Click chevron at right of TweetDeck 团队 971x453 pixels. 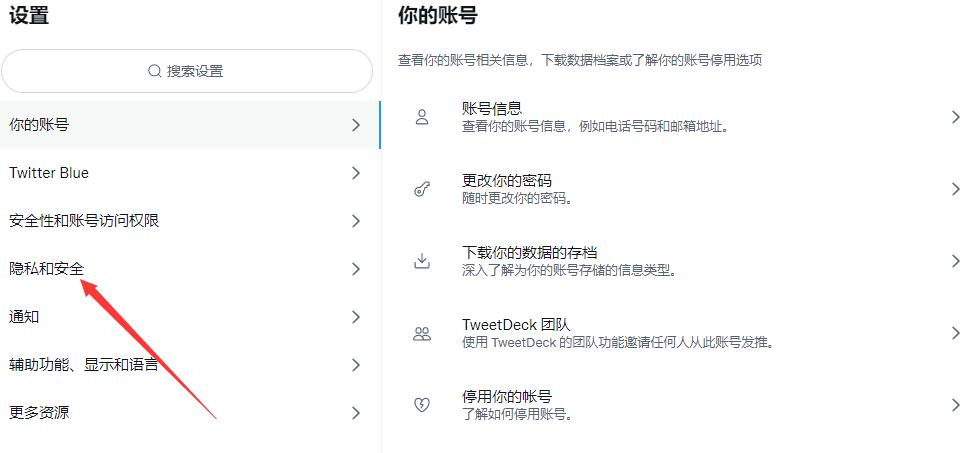(956, 334)
